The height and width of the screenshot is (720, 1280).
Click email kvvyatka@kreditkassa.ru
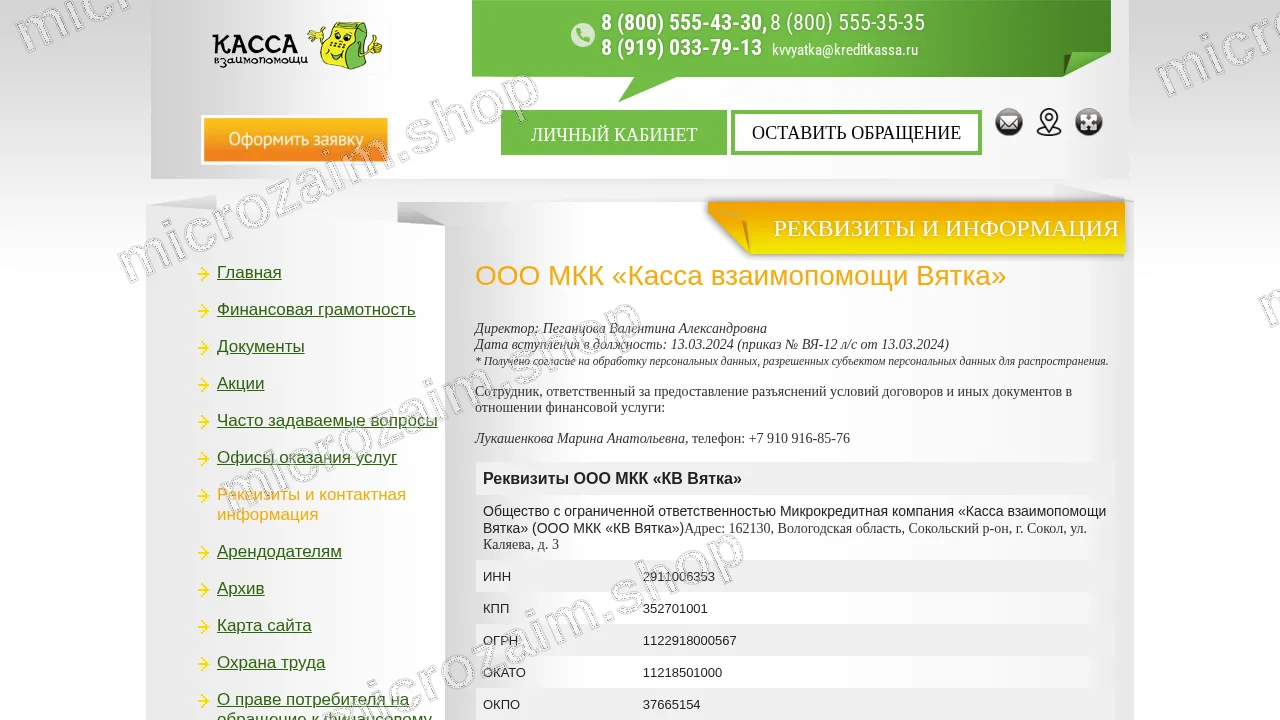click(x=845, y=50)
